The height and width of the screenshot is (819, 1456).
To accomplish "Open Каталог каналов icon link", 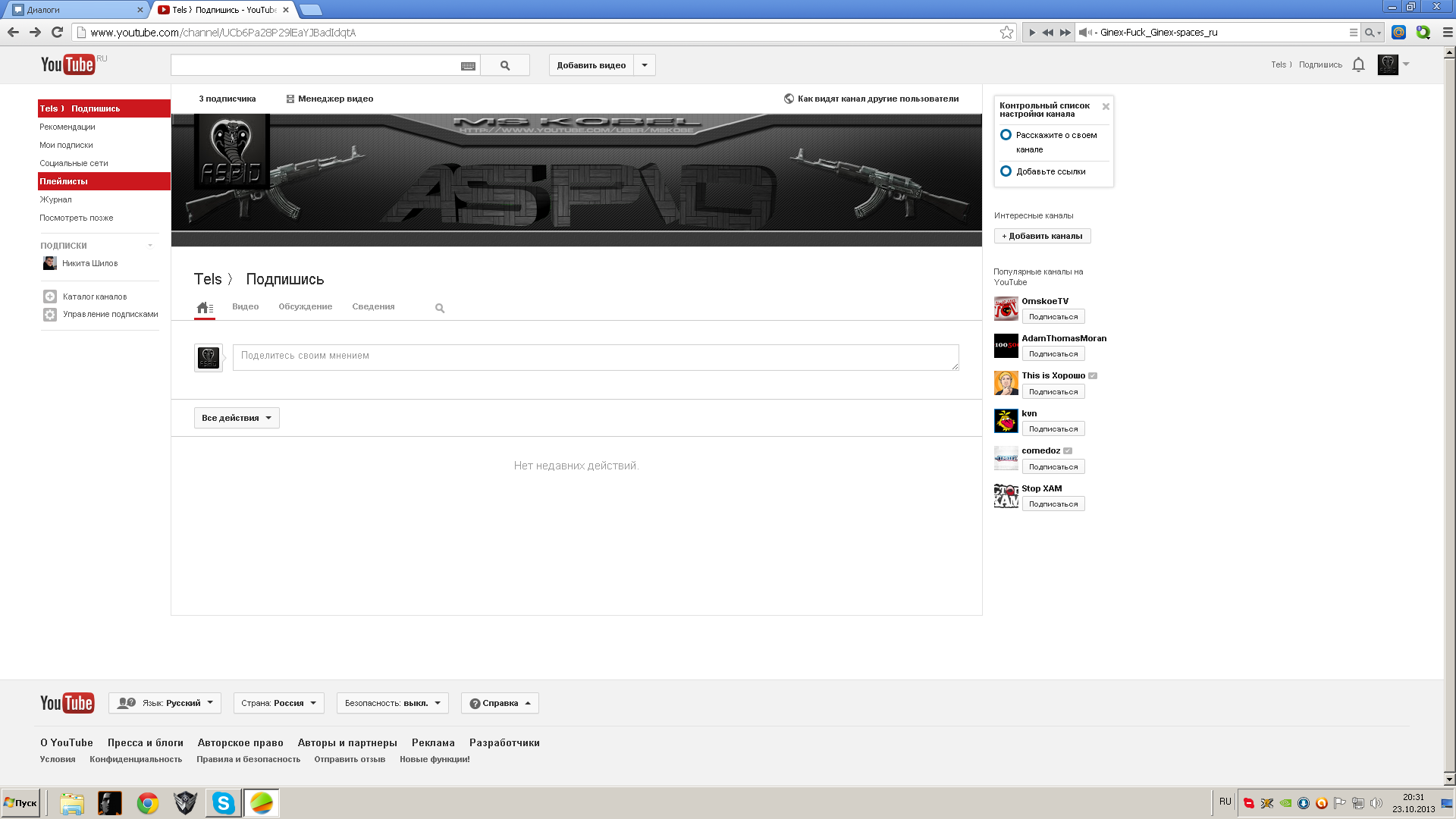I will (50, 297).
